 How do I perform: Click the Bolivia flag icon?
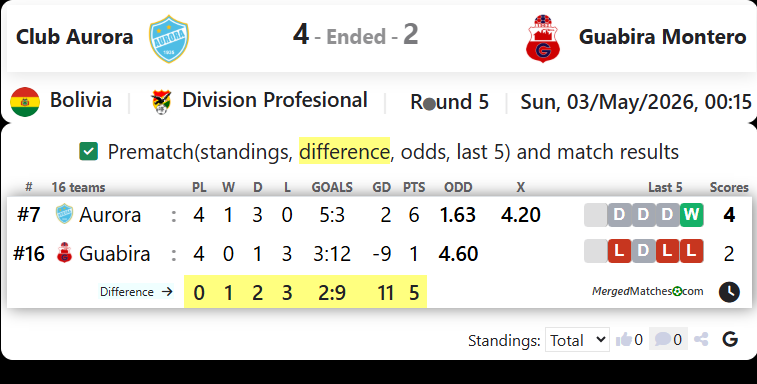[25, 102]
